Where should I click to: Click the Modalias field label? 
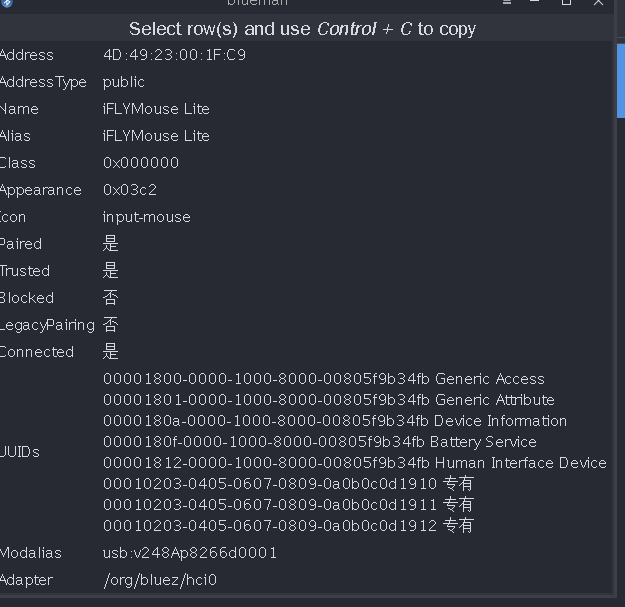[x=31, y=553]
